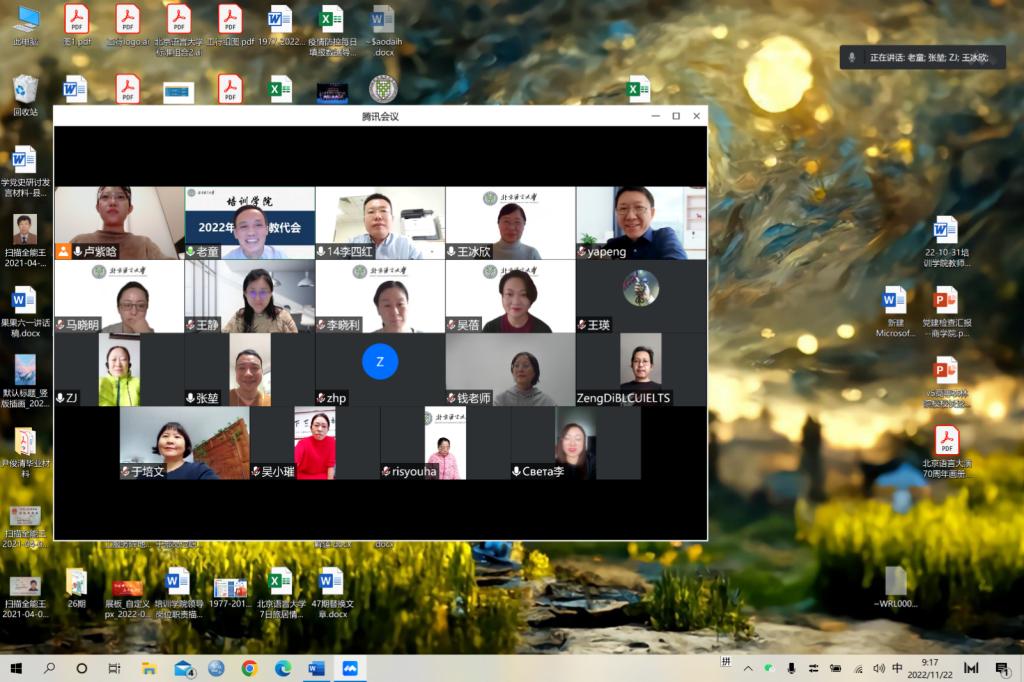Select the zhp participant's blue Z avatar
Image resolution: width=1024 pixels, height=682 pixels.
[380, 361]
